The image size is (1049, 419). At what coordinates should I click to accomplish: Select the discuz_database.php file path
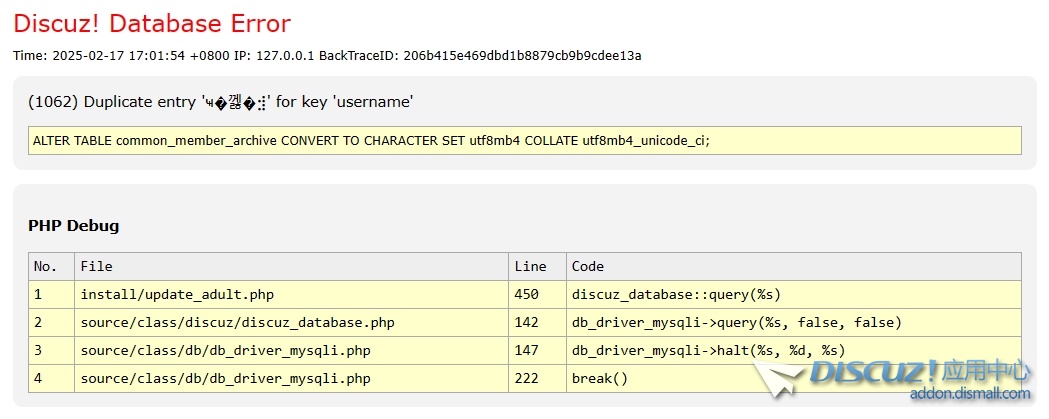[x=237, y=322]
